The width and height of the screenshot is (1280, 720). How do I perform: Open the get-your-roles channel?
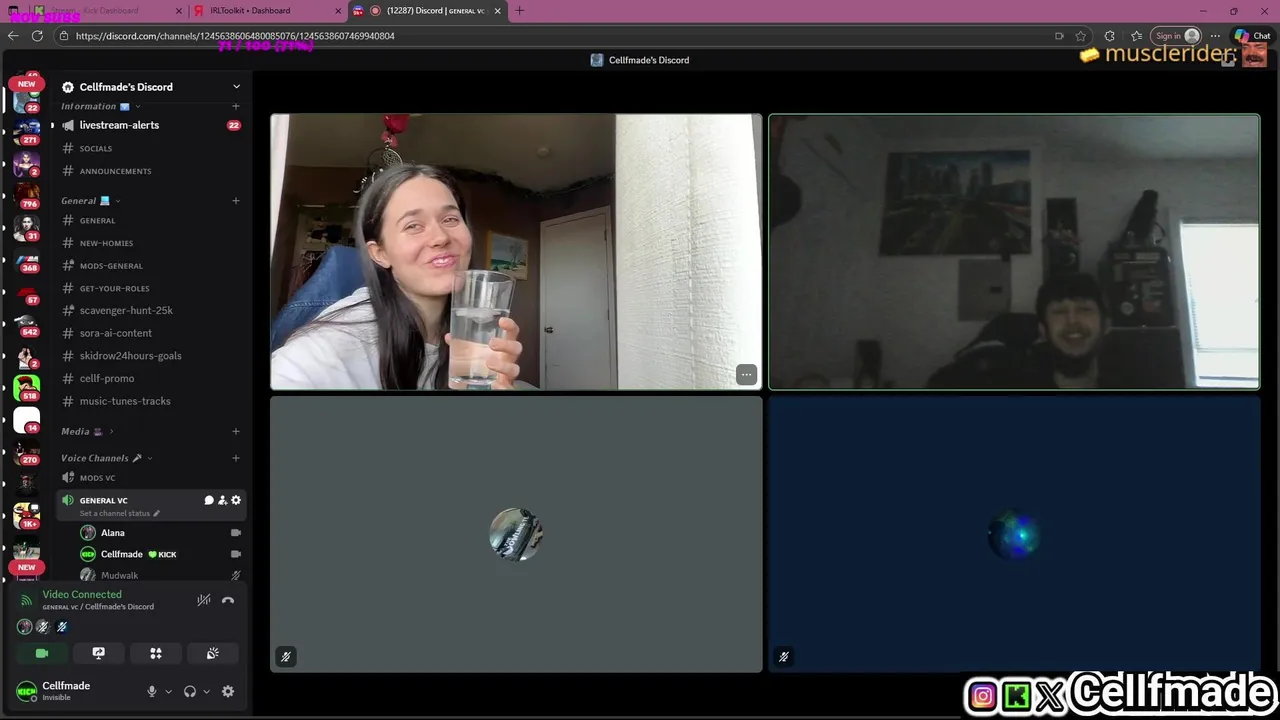coord(150,288)
